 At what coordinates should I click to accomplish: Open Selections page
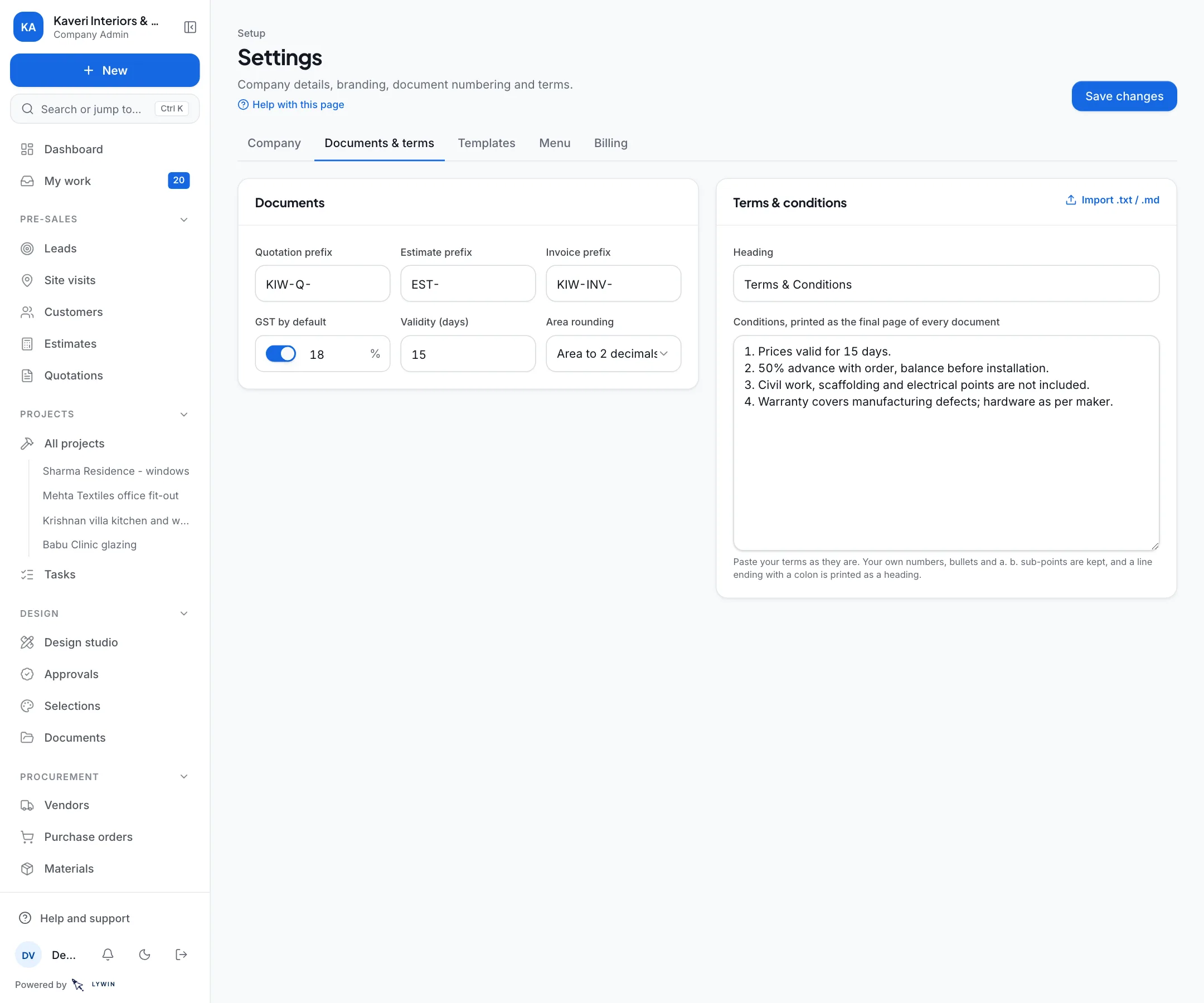(x=105, y=705)
